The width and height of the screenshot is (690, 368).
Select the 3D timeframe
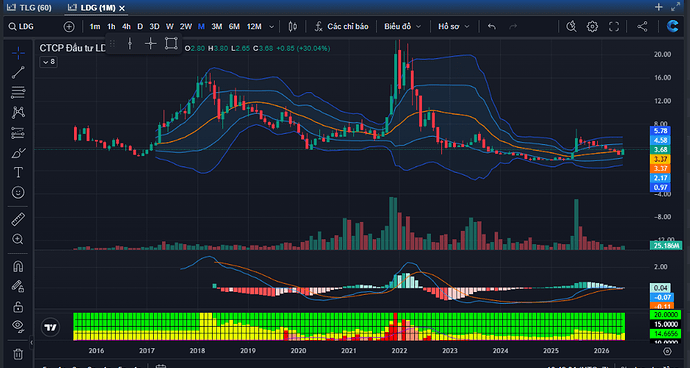pos(154,26)
